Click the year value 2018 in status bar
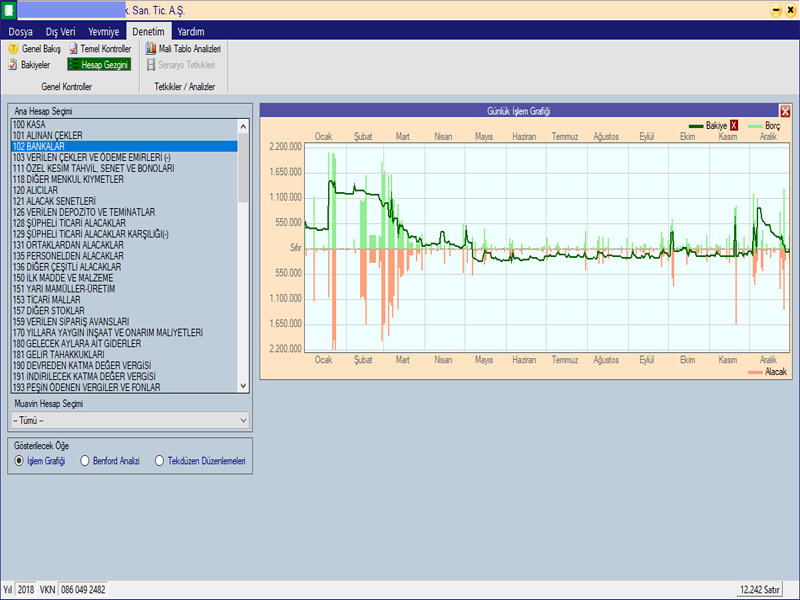 click(x=26, y=590)
